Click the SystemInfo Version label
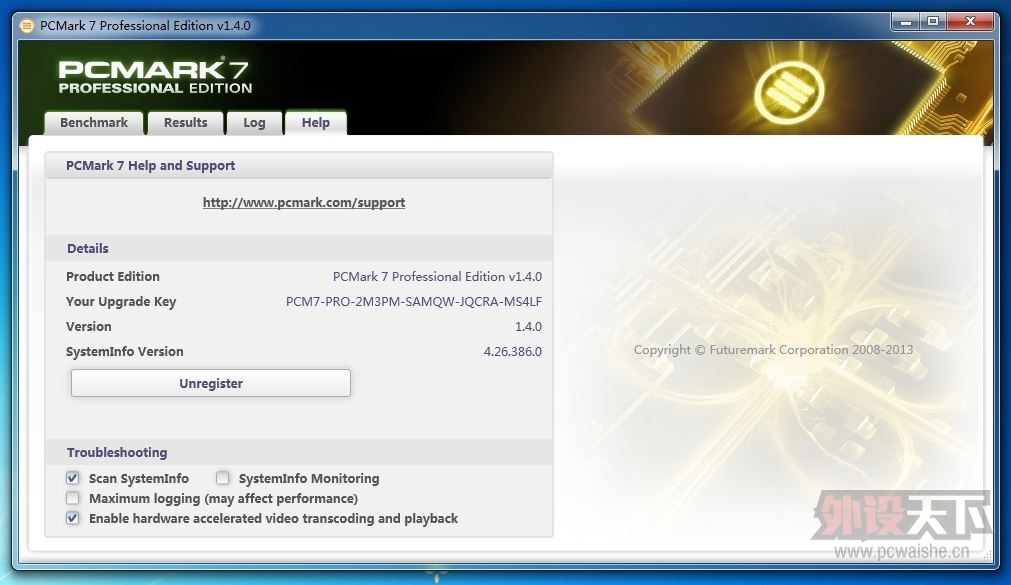Viewport: 1011px width, 585px height. [x=124, y=352]
